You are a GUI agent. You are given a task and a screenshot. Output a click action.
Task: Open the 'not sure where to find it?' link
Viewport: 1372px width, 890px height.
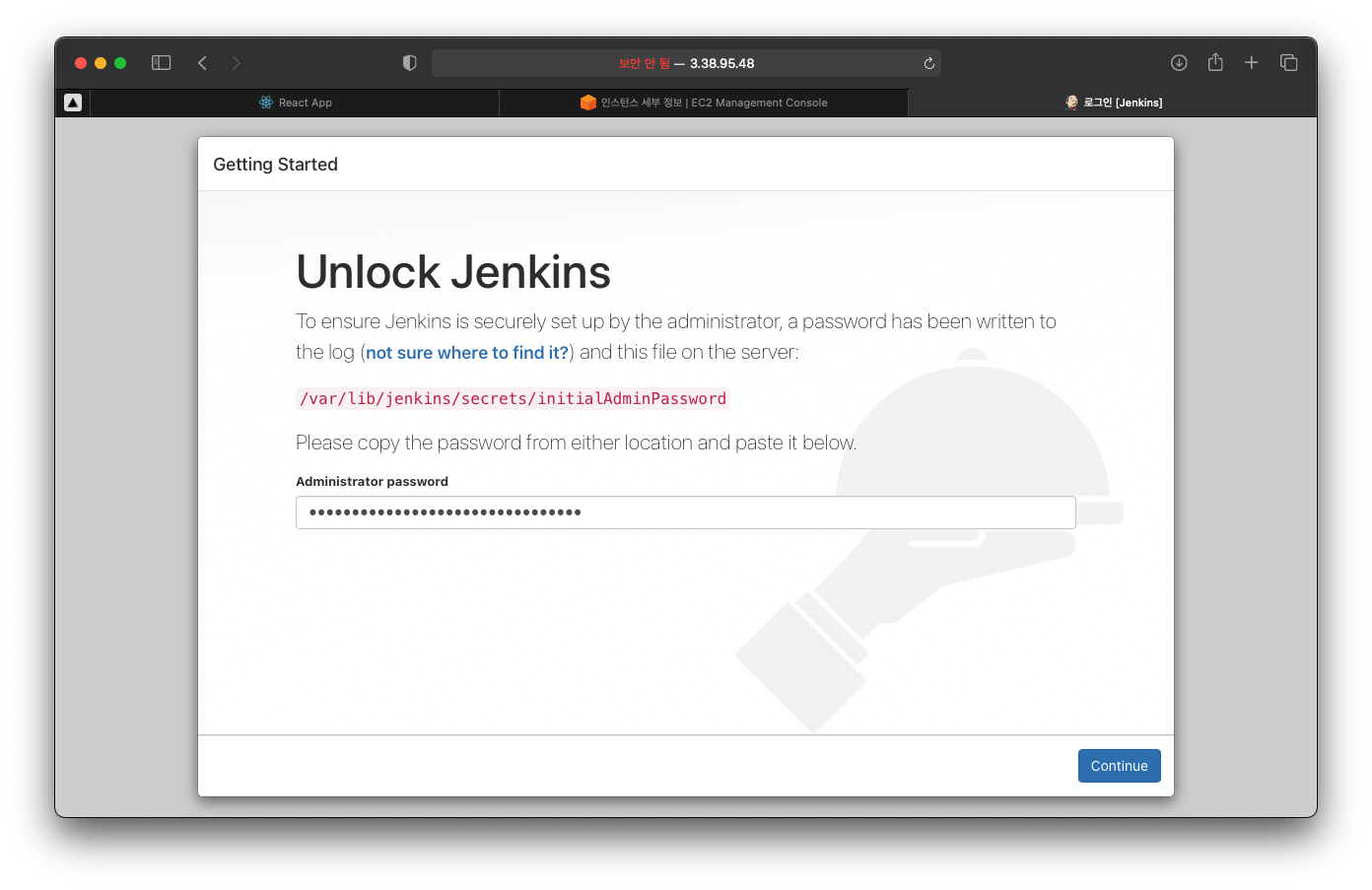pos(467,353)
